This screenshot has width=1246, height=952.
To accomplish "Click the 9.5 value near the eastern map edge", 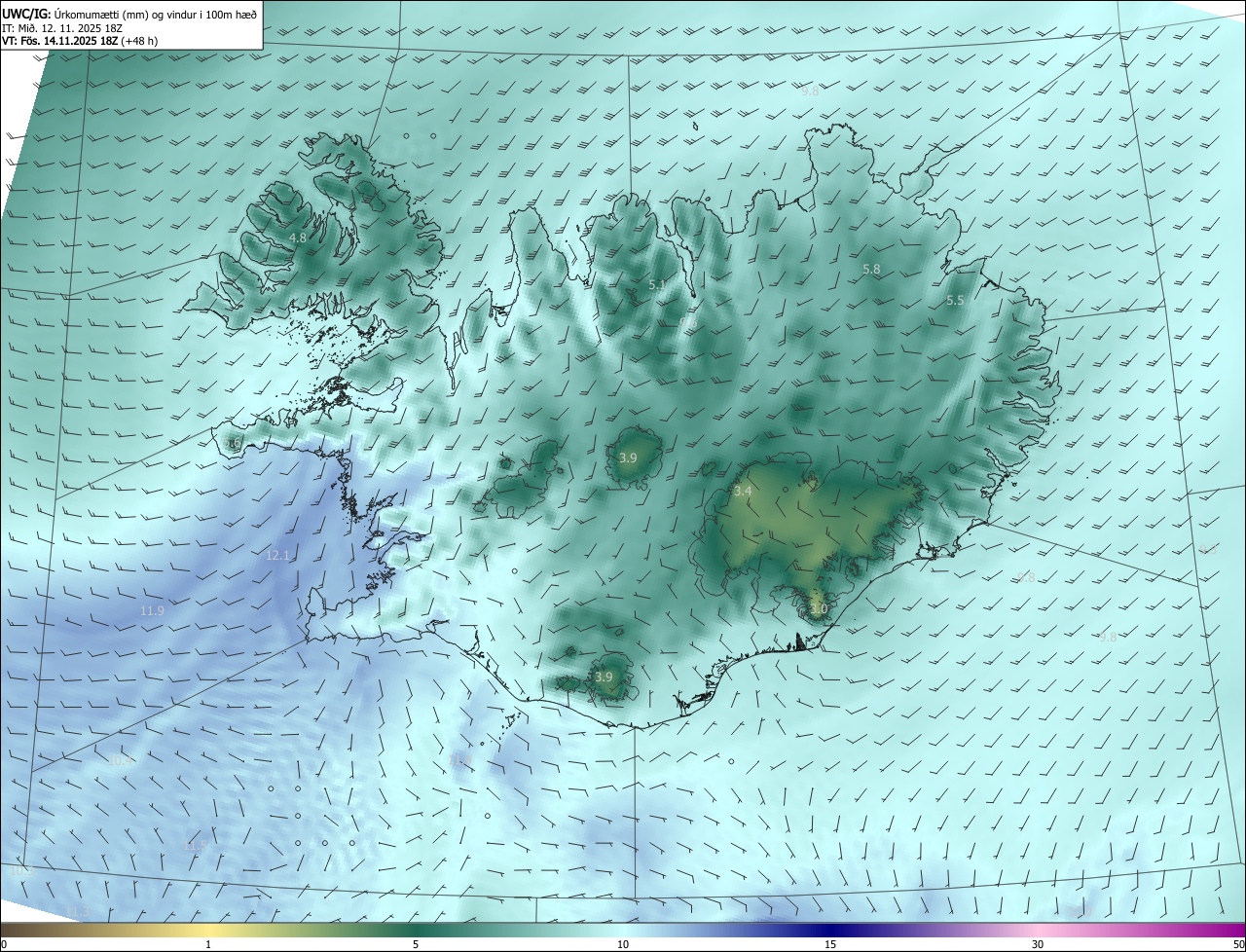I will (1207, 550).
